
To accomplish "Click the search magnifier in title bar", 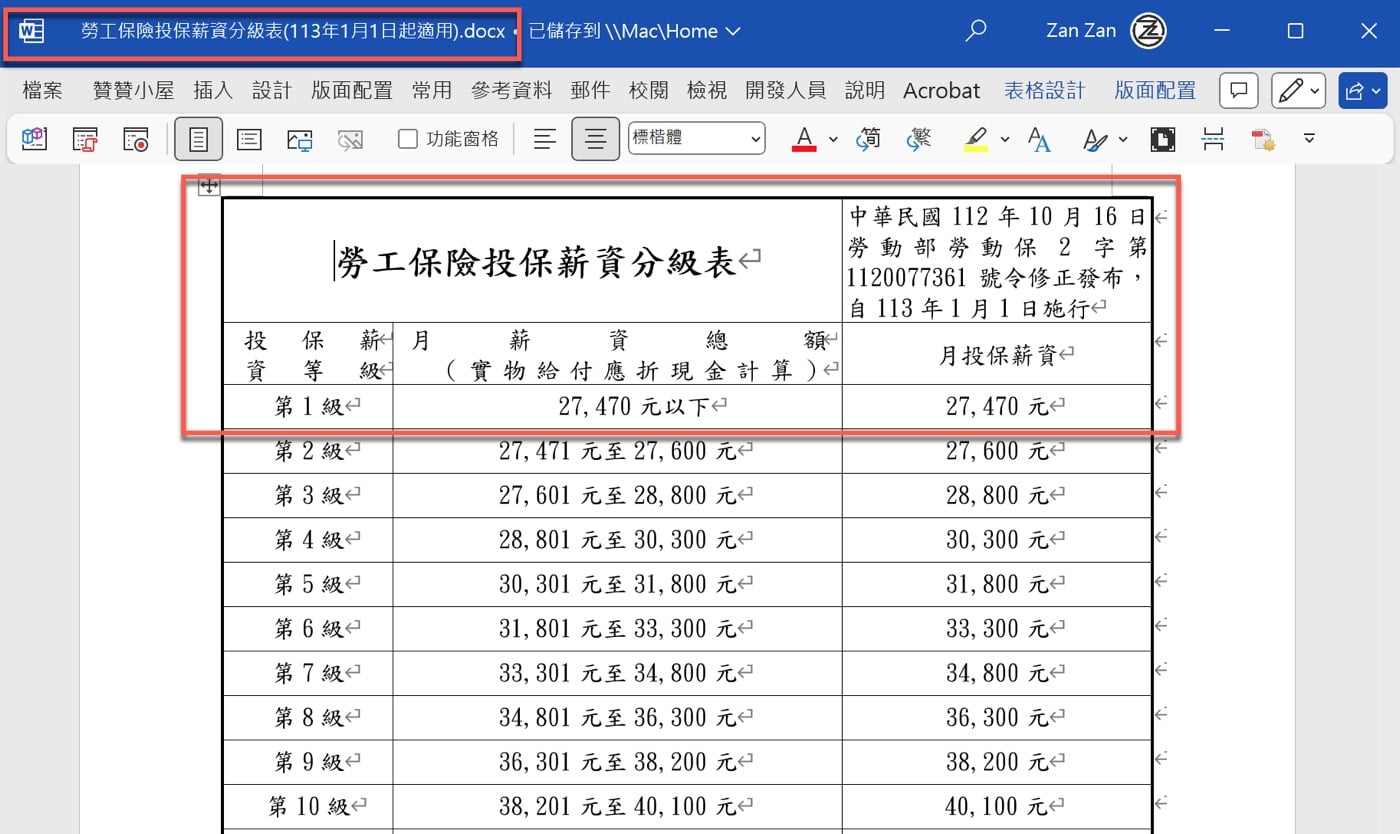I will tap(975, 31).
